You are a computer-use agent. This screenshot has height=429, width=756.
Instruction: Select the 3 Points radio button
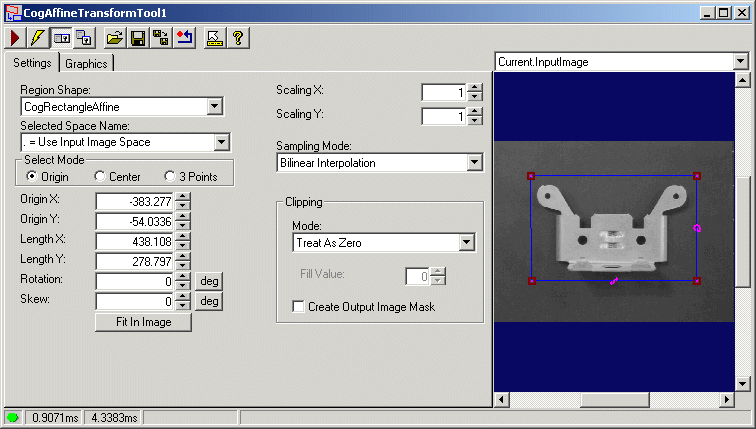point(170,176)
